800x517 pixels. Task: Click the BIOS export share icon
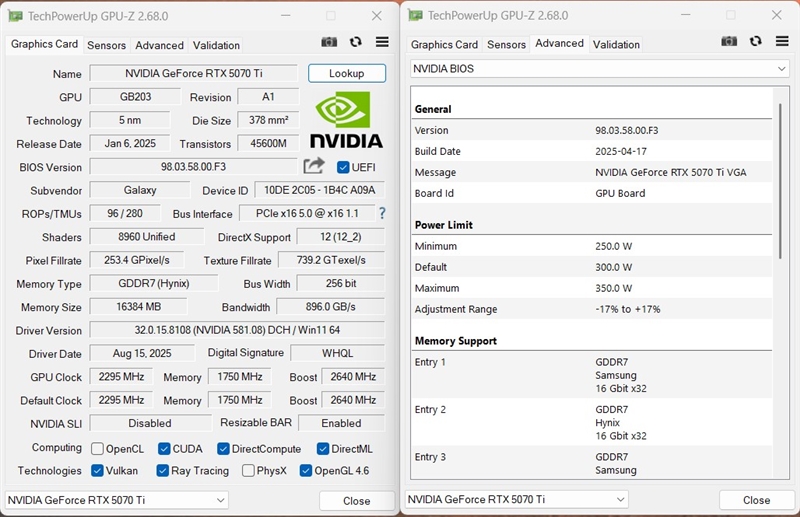tap(314, 166)
